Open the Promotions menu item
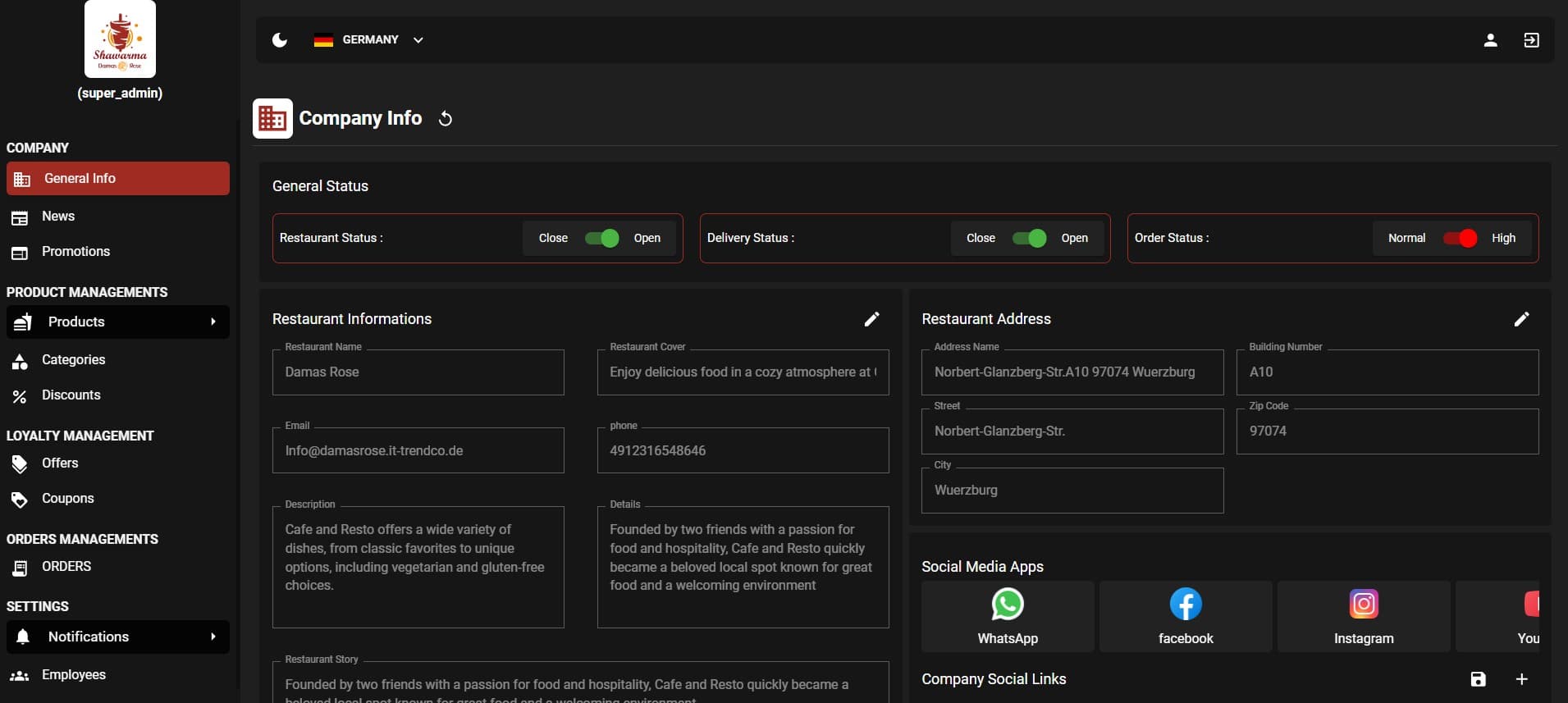The height and width of the screenshot is (703, 1568). pyautogui.click(x=75, y=252)
